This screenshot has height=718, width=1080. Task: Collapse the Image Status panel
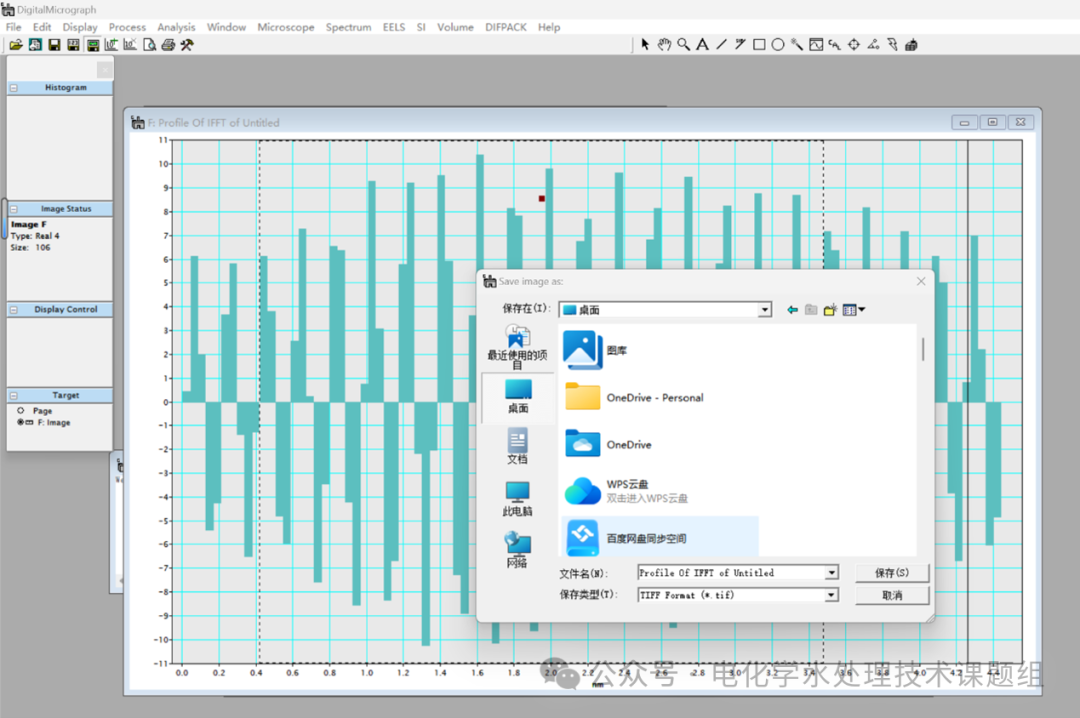[x=14, y=209]
